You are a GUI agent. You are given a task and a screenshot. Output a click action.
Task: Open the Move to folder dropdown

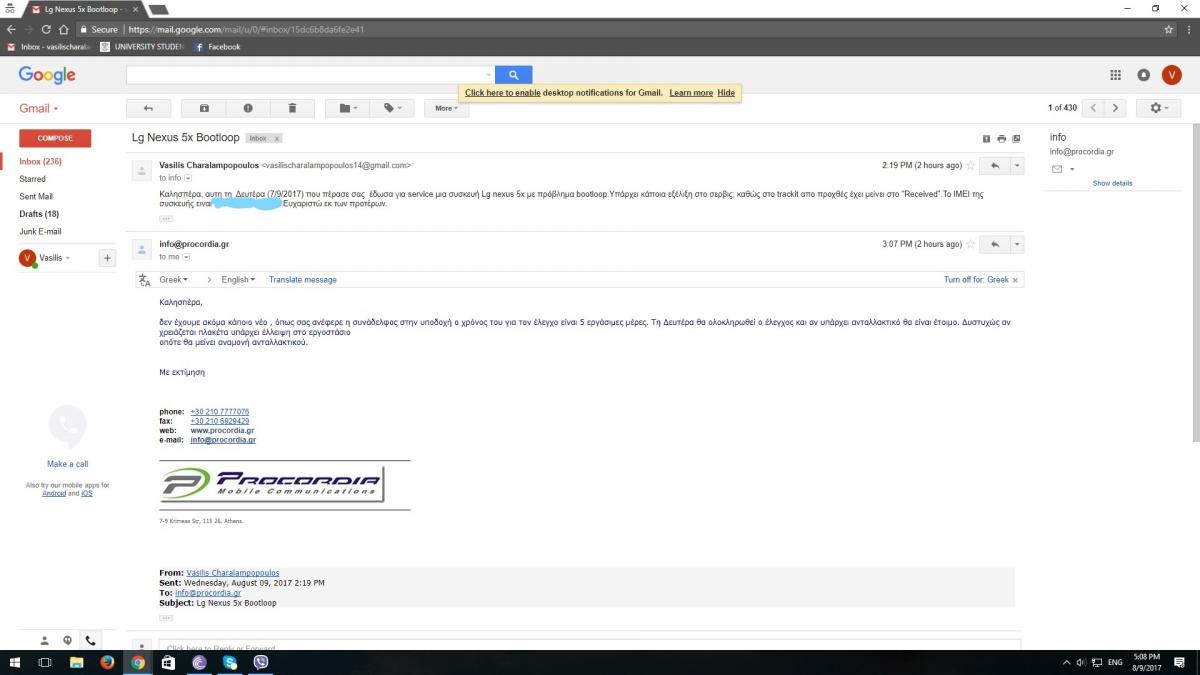coord(348,108)
